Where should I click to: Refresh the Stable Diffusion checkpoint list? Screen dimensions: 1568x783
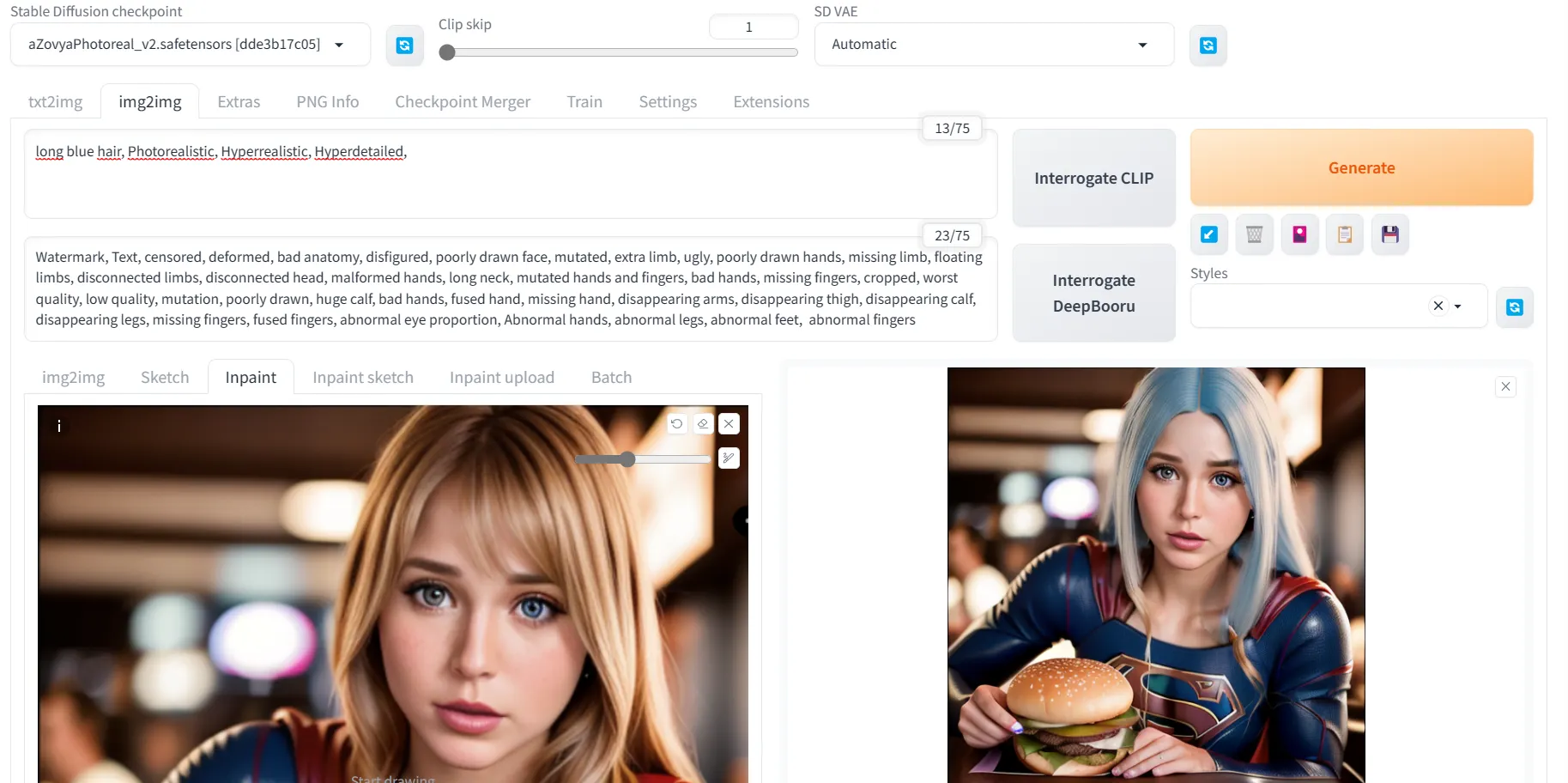404,46
